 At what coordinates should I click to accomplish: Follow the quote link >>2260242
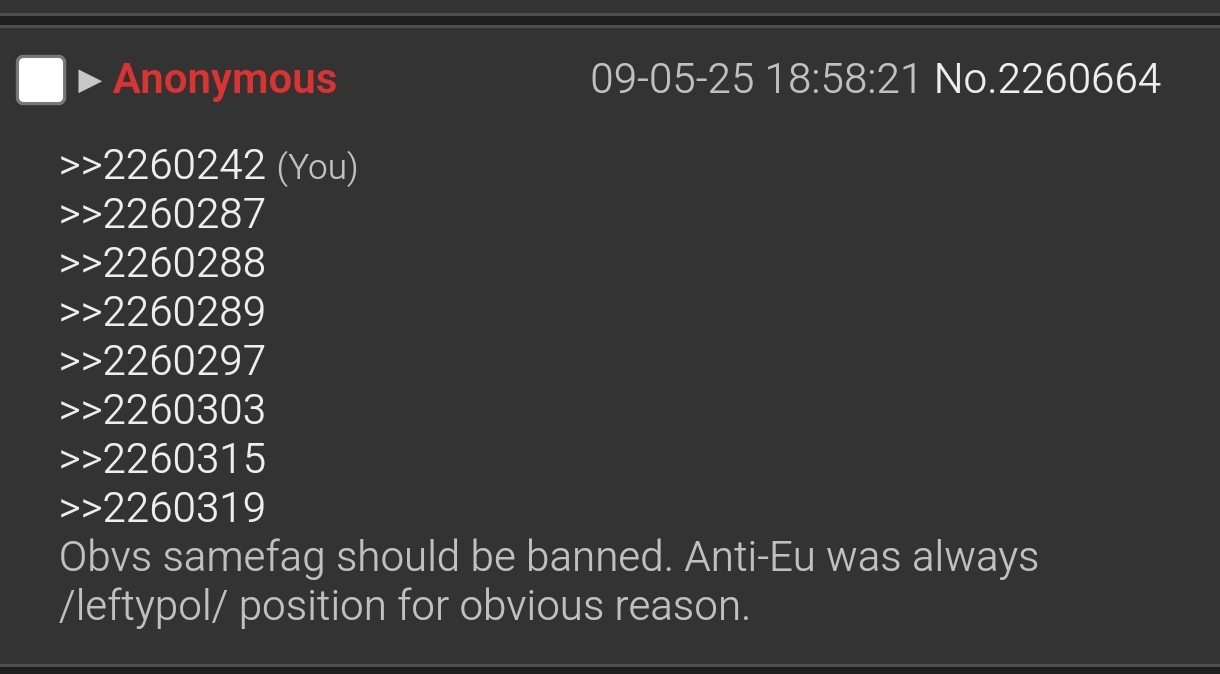(162, 166)
